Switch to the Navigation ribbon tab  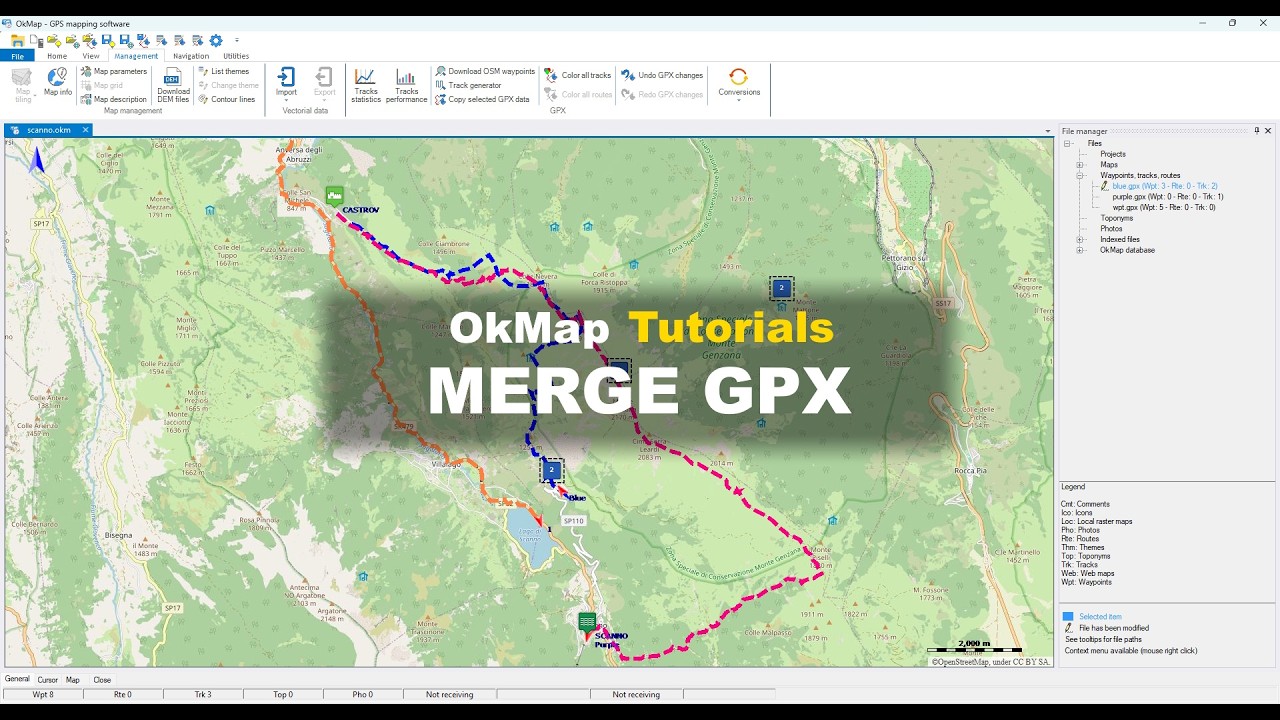pos(191,56)
